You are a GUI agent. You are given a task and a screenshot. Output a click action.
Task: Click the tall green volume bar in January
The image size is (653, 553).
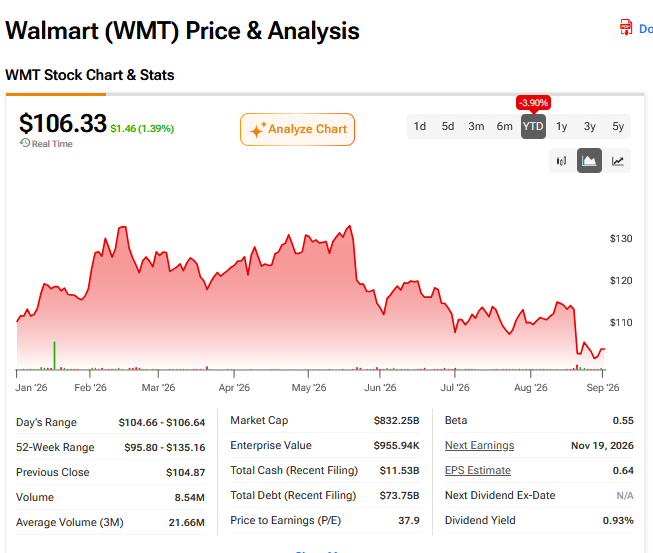tap(55, 355)
